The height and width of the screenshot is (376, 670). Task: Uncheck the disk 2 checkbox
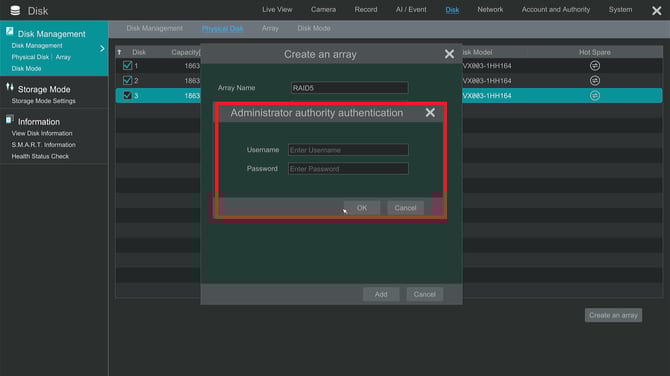coord(127,80)
